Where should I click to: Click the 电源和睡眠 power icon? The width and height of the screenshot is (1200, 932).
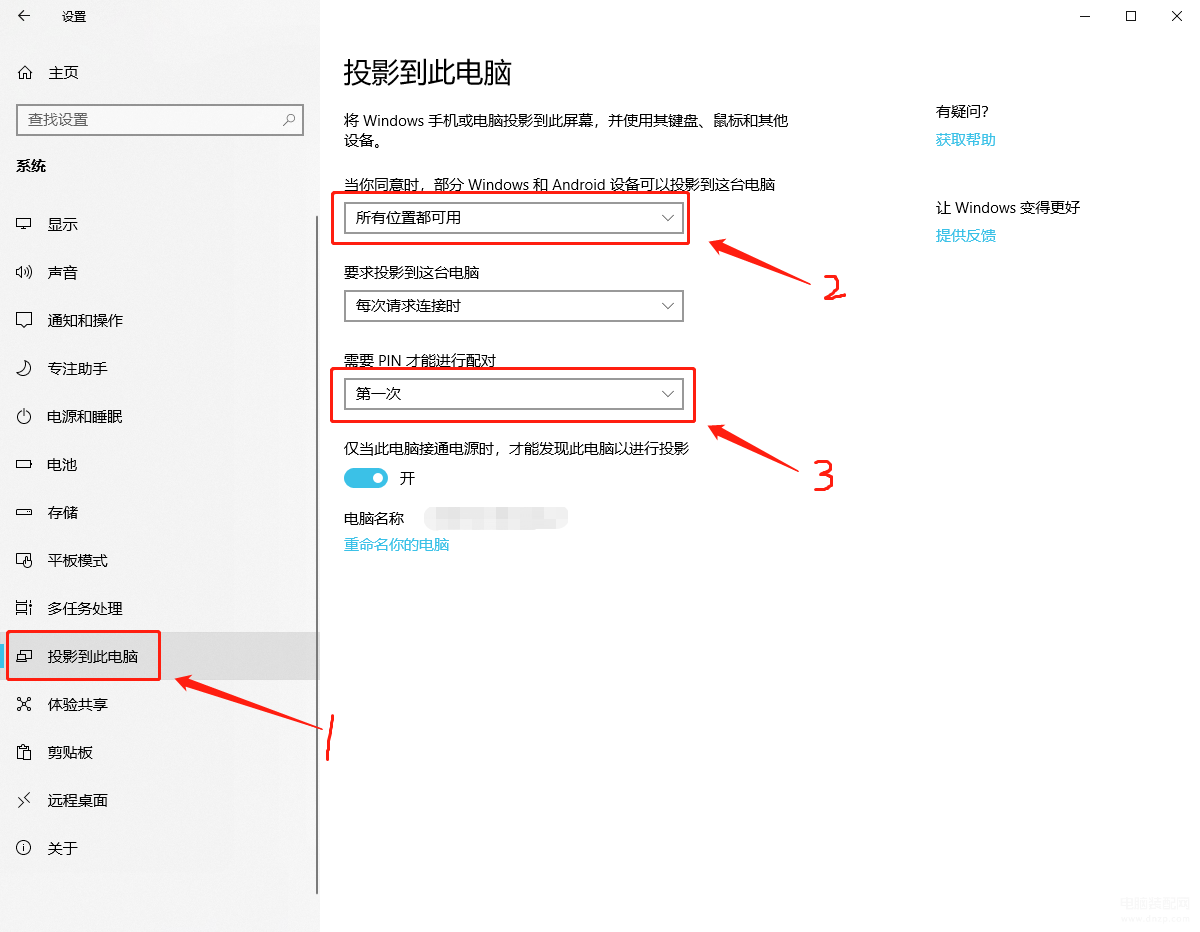(25, 416)
